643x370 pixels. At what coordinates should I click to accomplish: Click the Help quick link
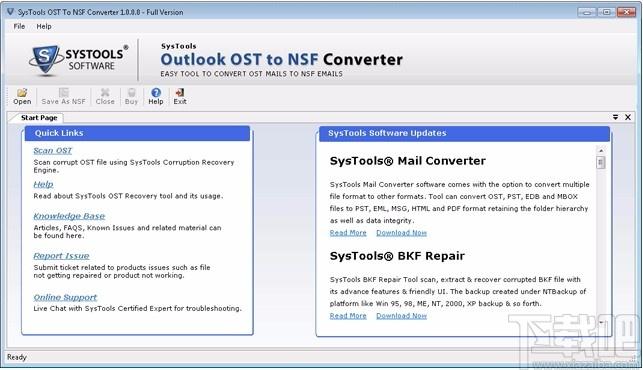pos(43,184)
